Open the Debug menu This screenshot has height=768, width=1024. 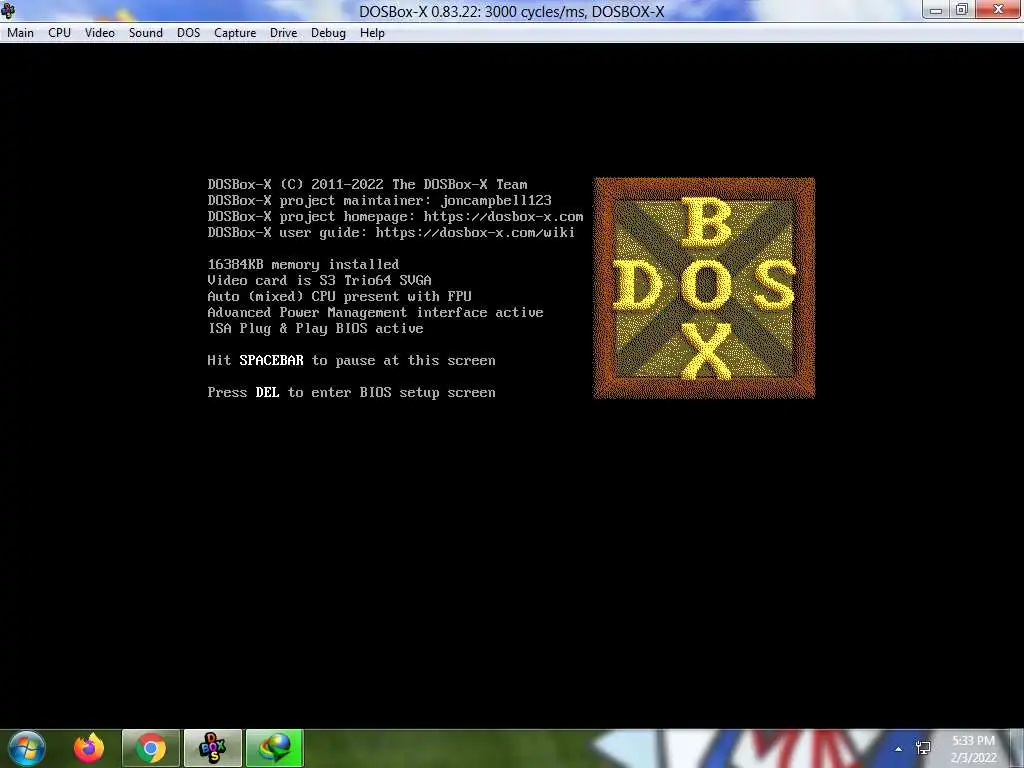(x=328, y=33)
